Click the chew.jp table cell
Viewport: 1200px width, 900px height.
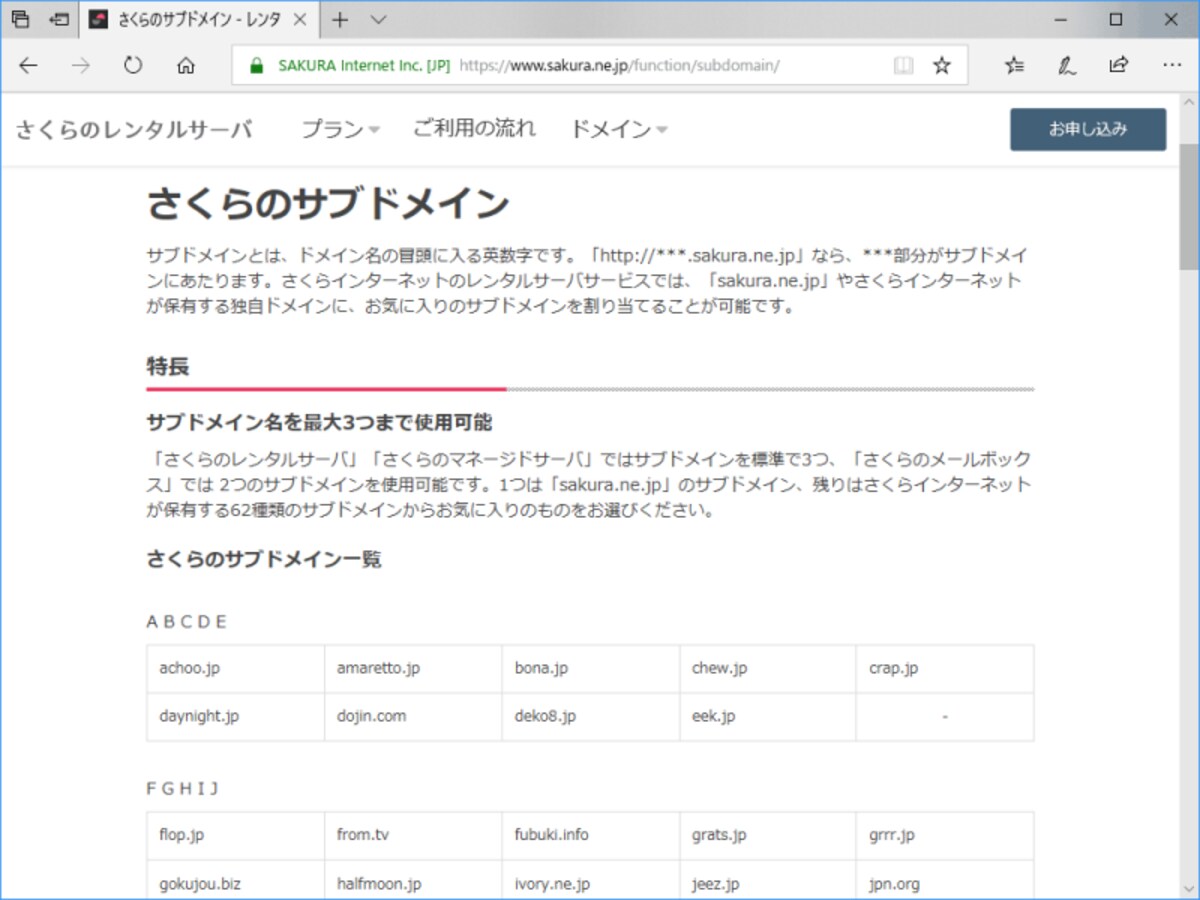pyautogui.click(x=767, y=669)
